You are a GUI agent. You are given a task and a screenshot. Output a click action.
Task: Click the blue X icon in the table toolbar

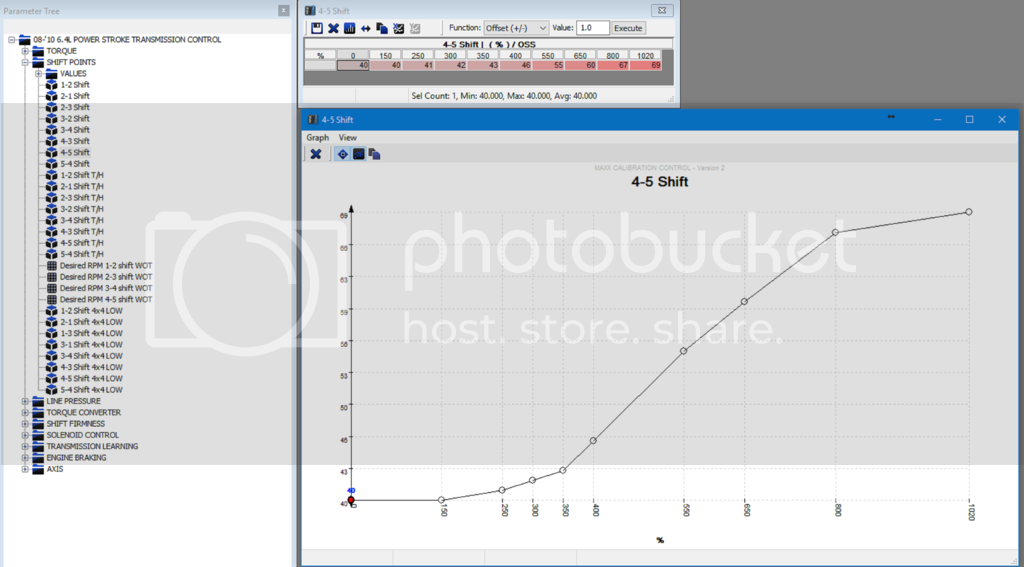click(333, 28)
